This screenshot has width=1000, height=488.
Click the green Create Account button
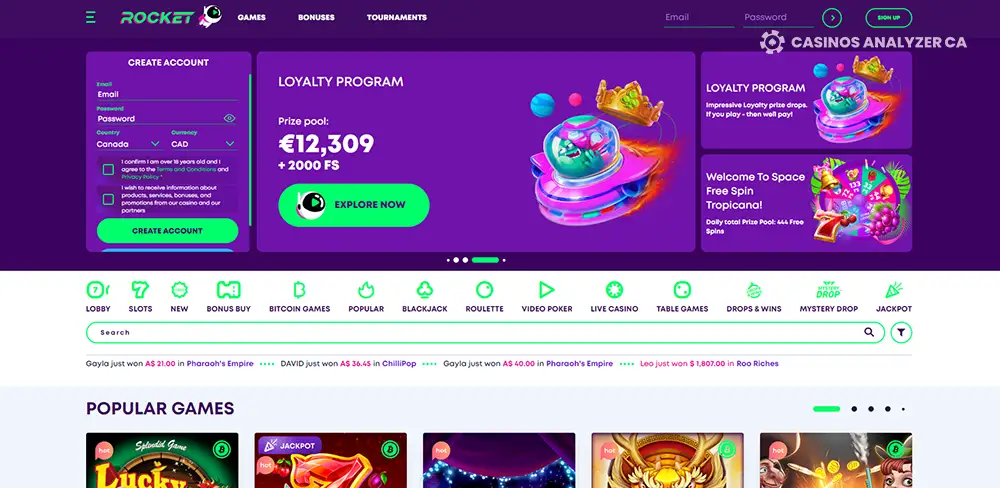[x=168, y=231]
